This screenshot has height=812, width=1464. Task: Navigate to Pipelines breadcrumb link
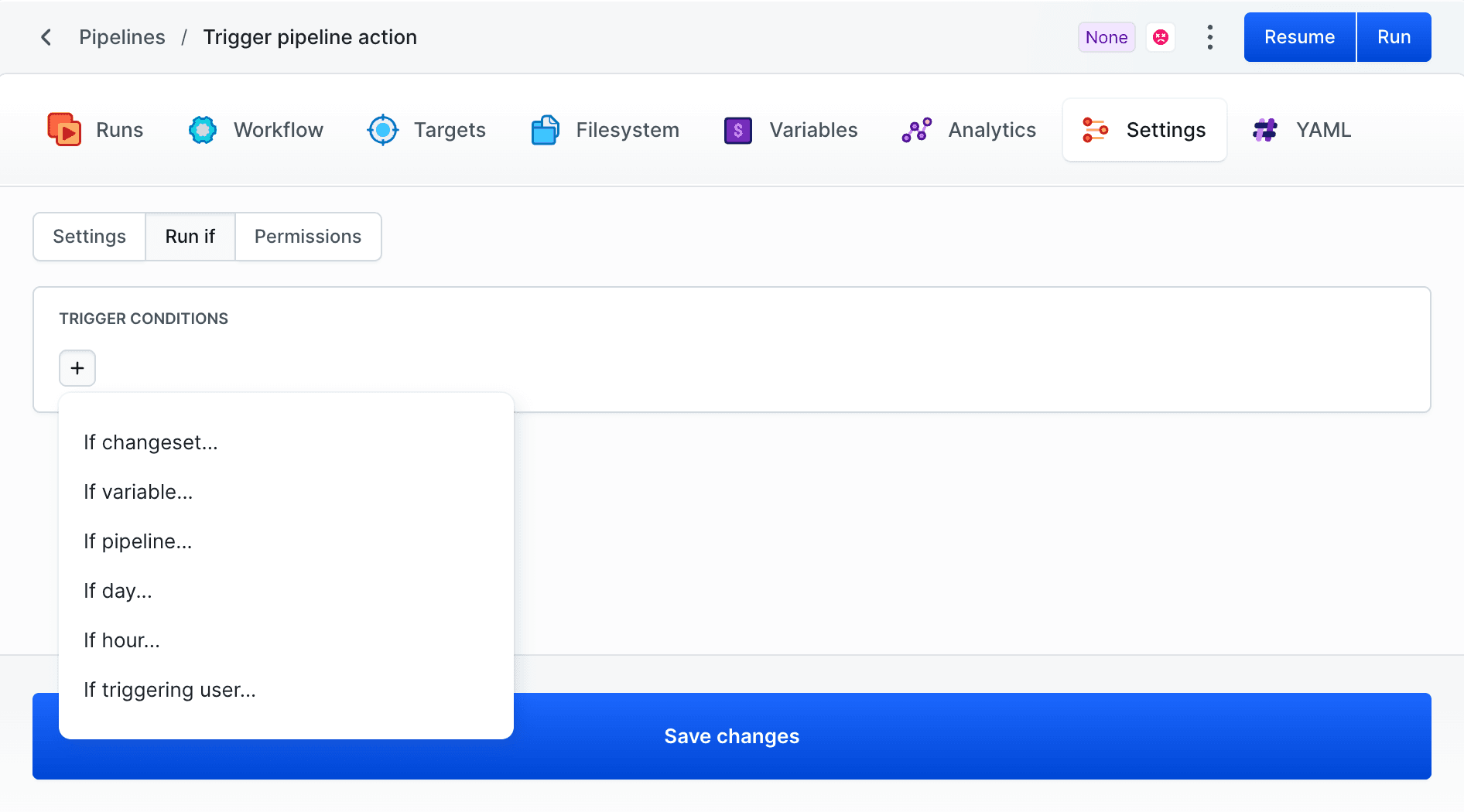(x=122, y=37)
